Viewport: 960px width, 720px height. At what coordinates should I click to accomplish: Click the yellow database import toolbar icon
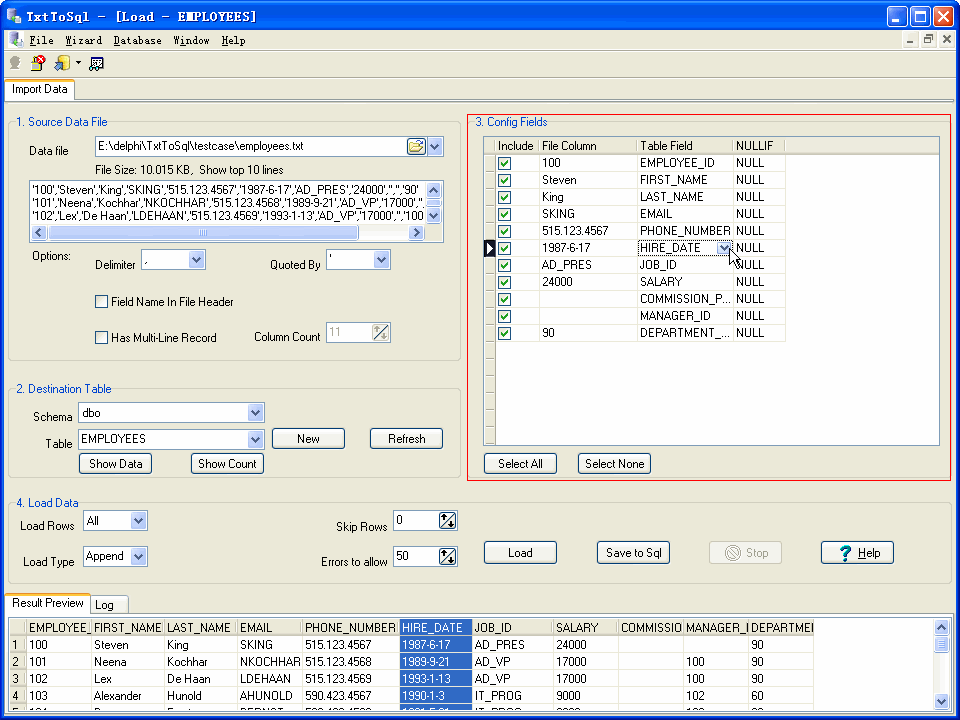click(x=62, y=63)
